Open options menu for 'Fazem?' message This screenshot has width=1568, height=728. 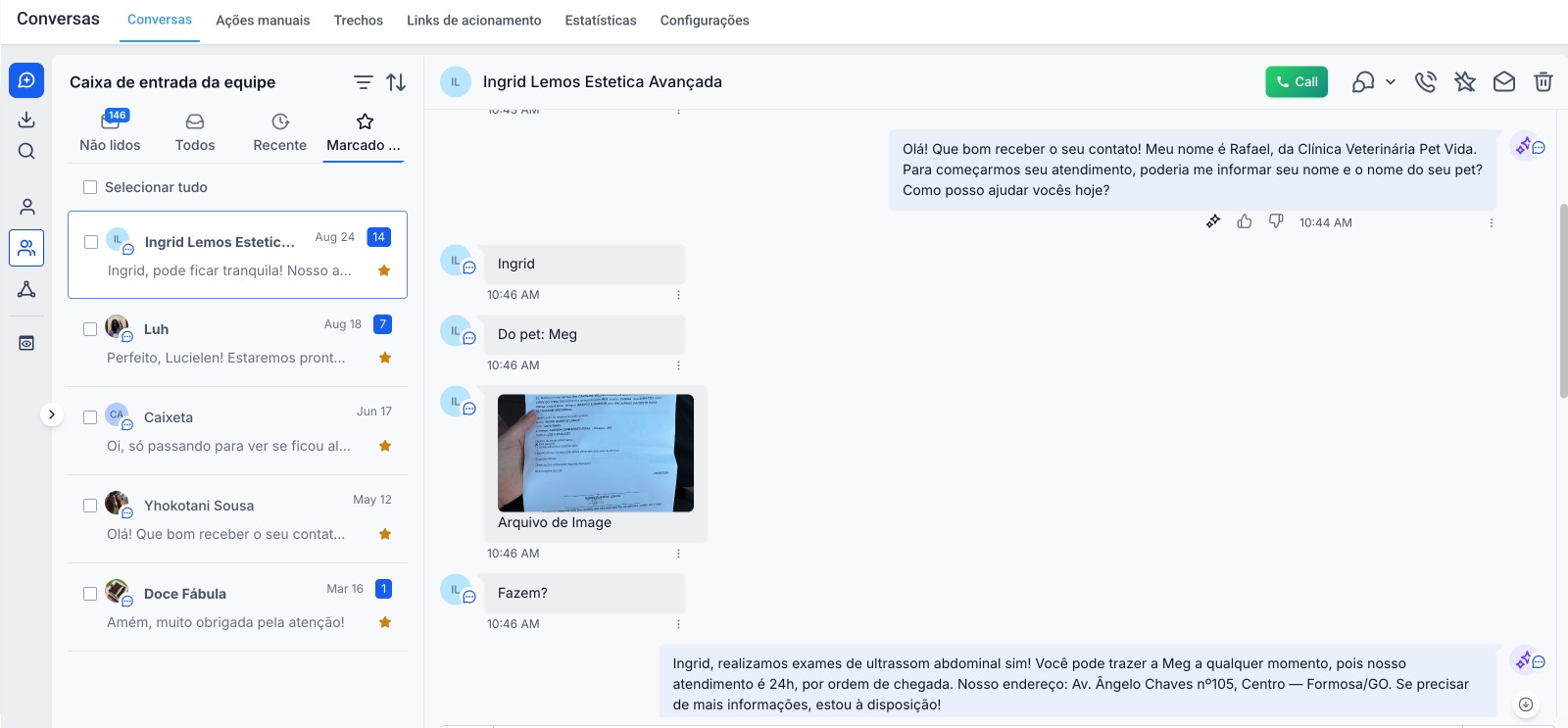point(678,624)
